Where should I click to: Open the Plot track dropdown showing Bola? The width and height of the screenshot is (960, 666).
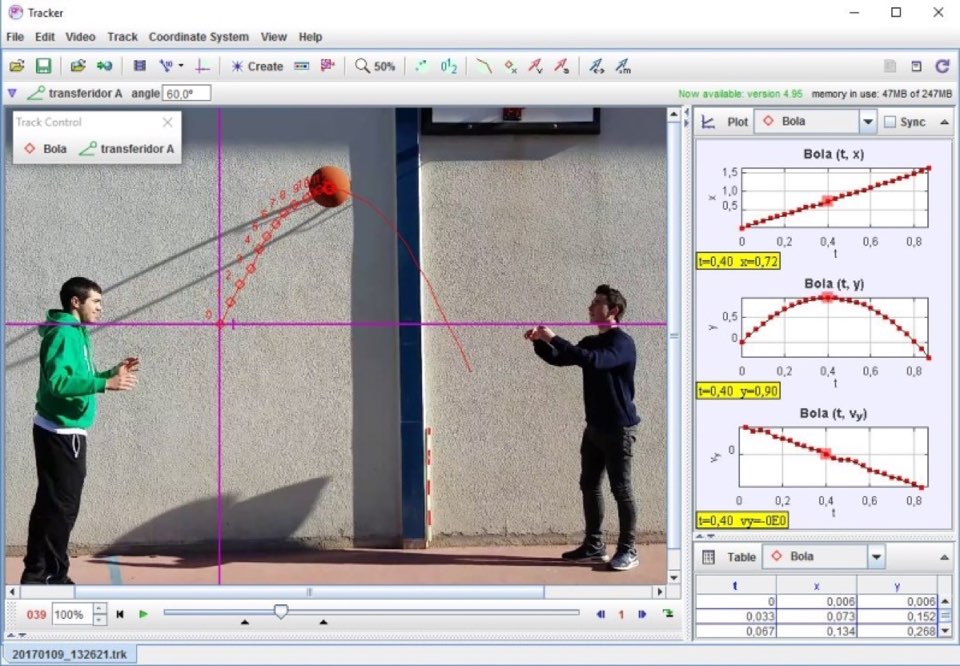(x=816, y=122)
